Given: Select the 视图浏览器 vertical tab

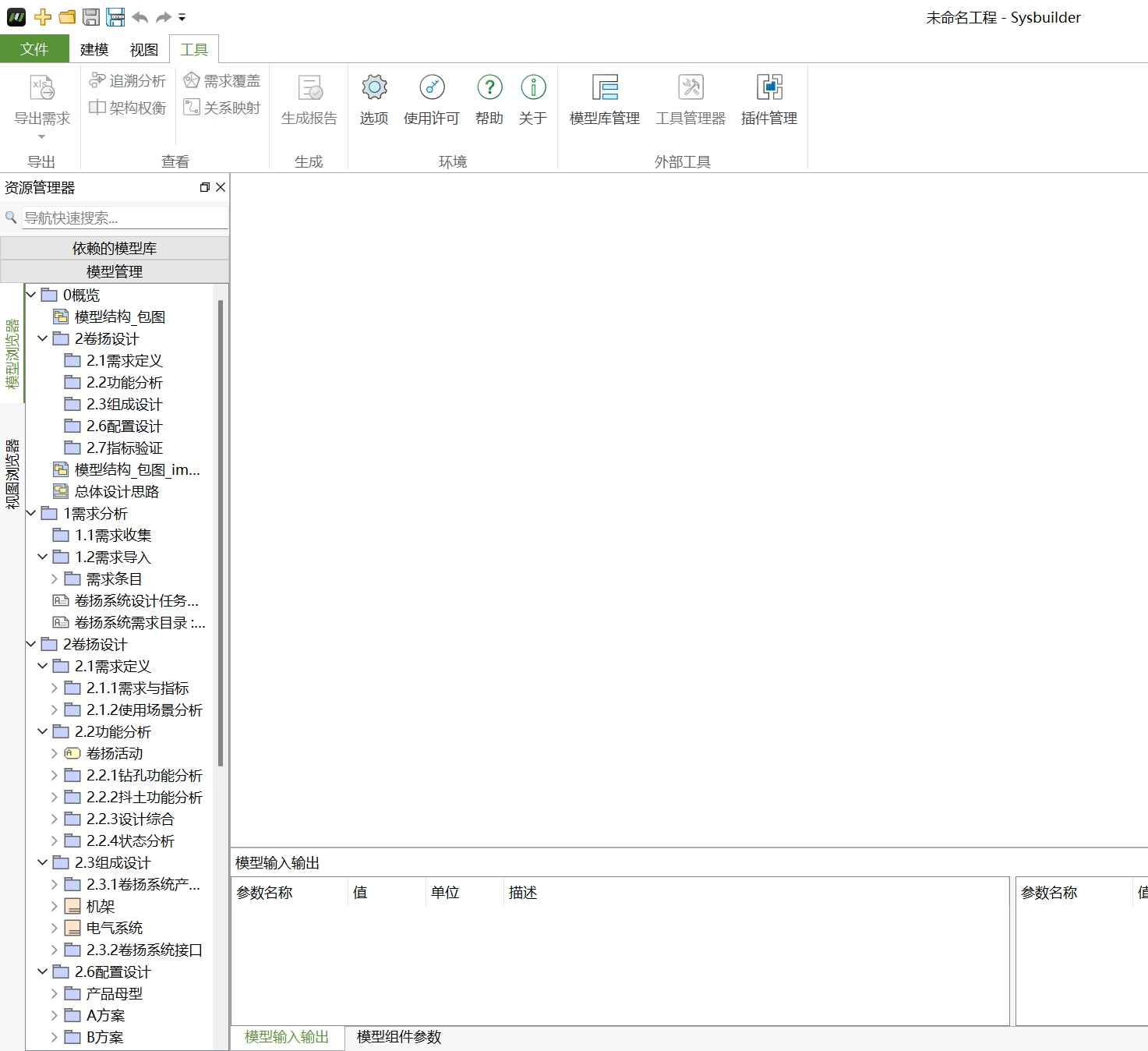Looking at the screenshot, I should (12, 474).
